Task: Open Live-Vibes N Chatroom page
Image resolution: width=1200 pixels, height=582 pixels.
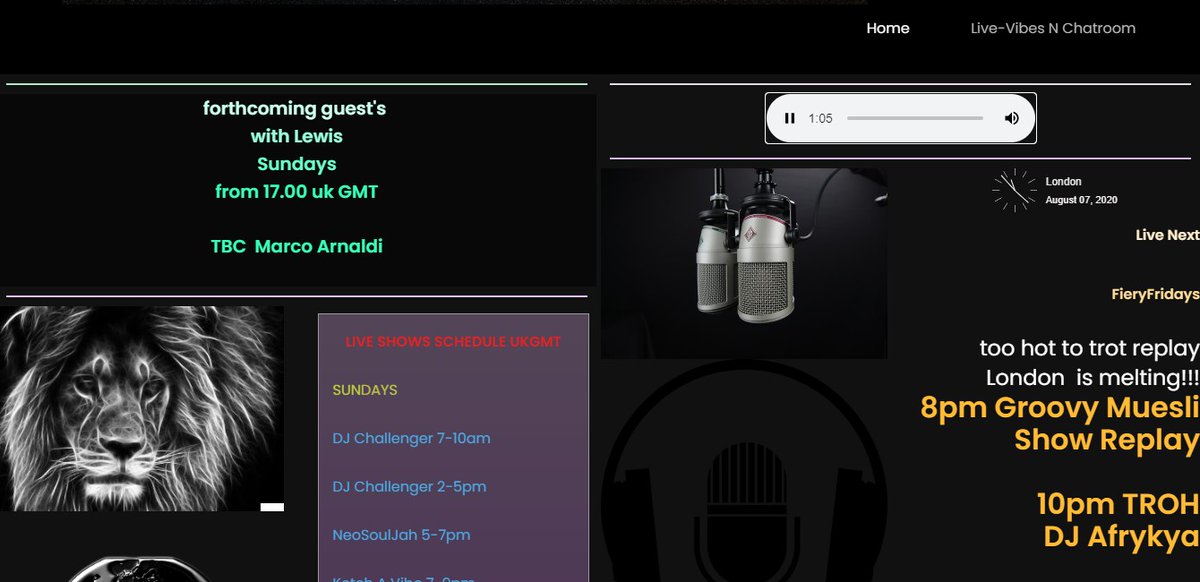Action: (x=1053, y=28)
